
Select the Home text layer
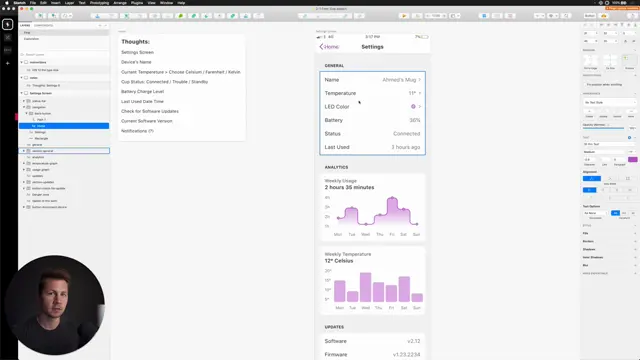pos(64,126)
